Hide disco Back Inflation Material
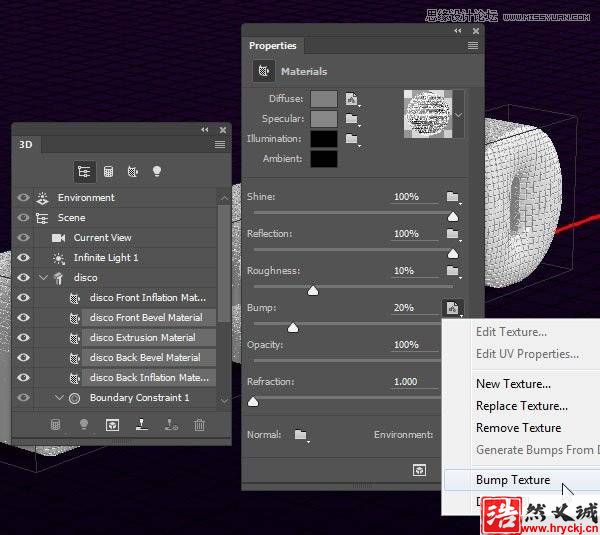This screenshot has height=535, width=600. tap(23, 378)
